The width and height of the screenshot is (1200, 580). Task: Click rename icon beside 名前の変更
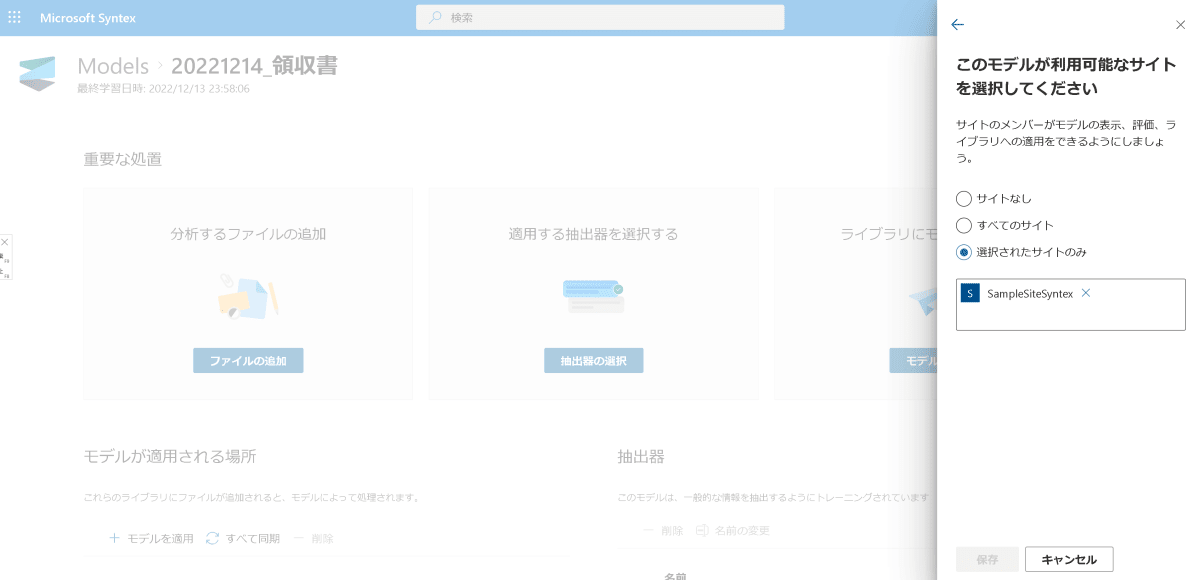coord(702,530)
